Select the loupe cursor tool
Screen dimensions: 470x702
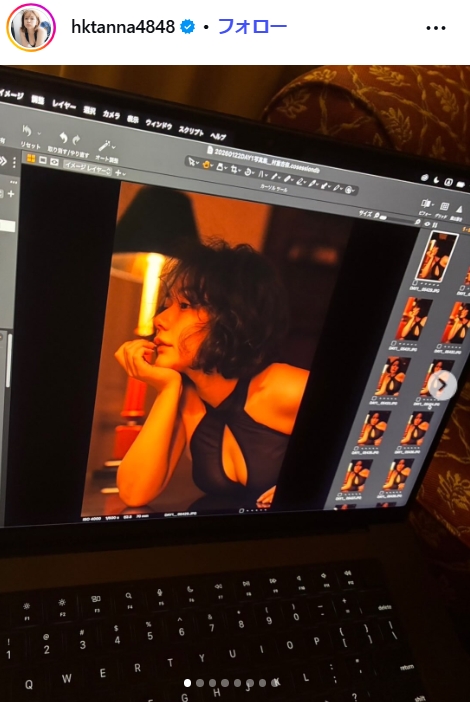pos(220,167)
